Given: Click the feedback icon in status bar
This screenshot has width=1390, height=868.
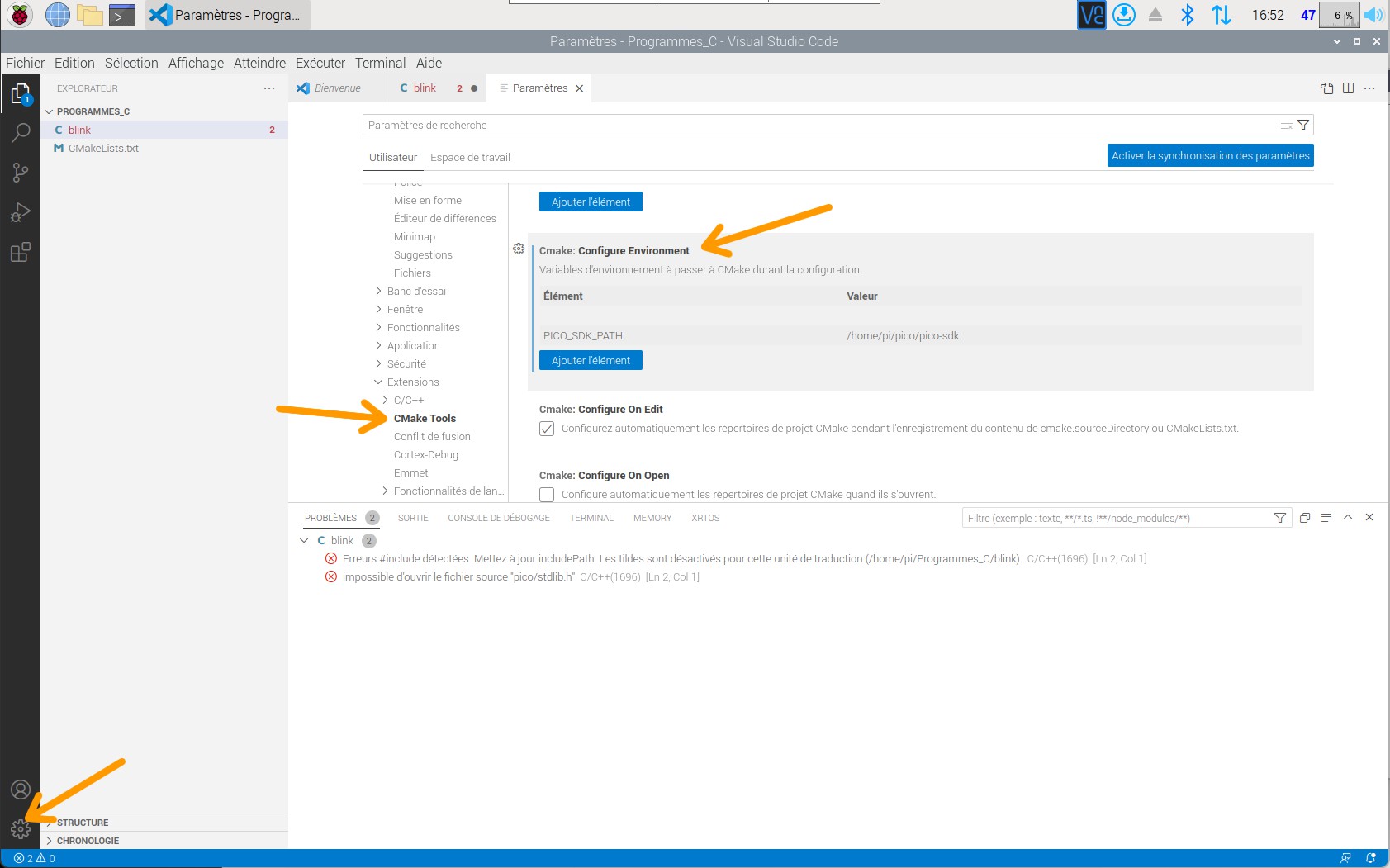Looking at the screenshot, I should [1346, 859].
